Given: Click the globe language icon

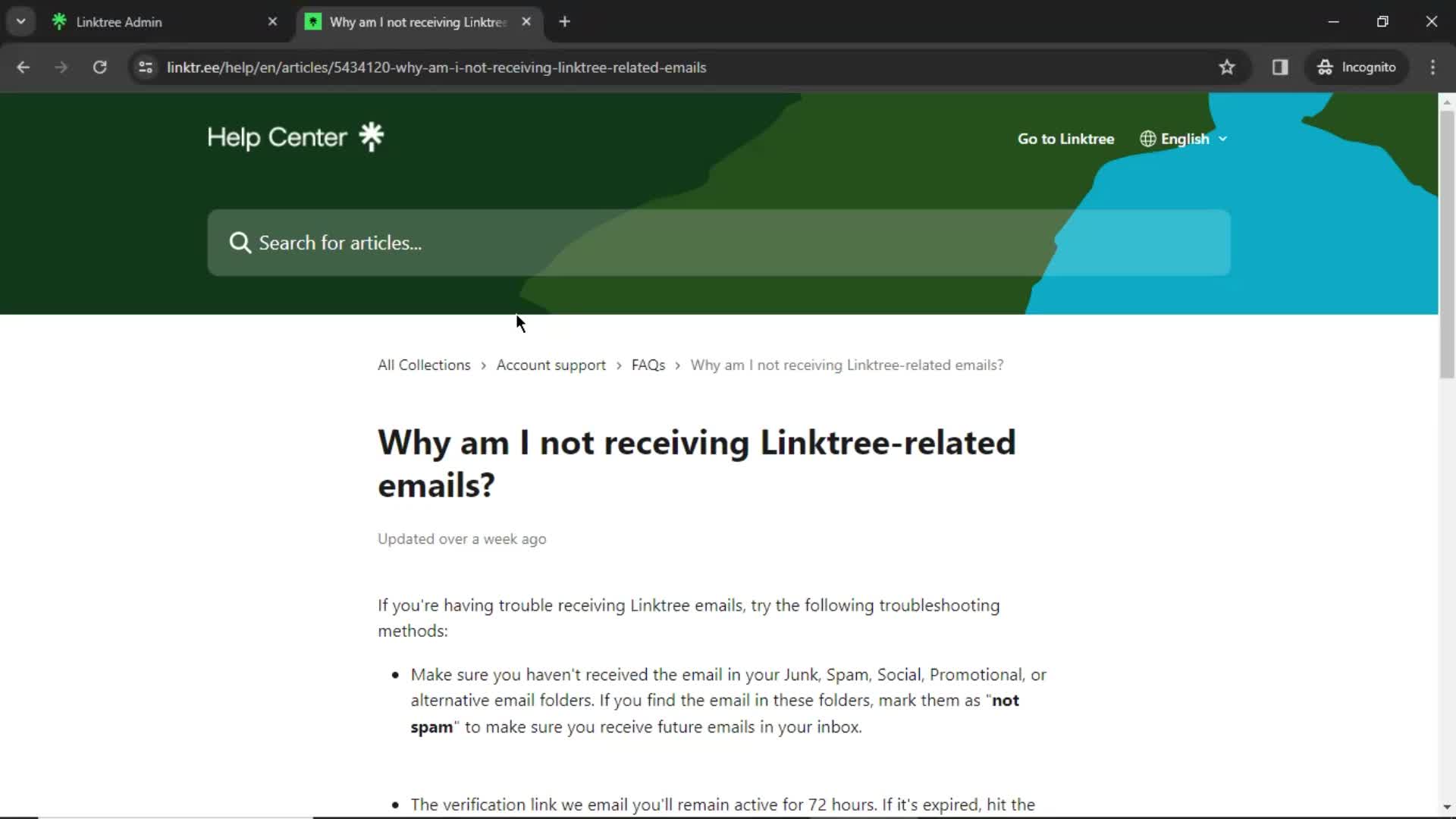Looking at the screenshot, I should tap(1147, 139).
